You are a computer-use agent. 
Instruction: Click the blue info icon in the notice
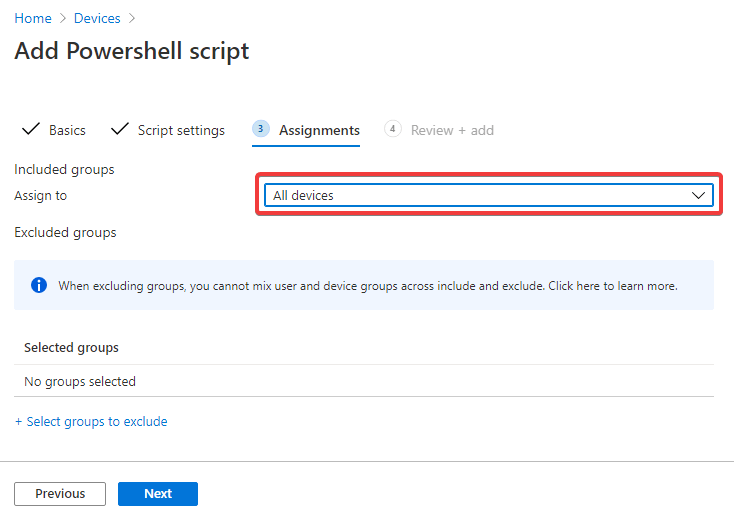click(39, 285)
